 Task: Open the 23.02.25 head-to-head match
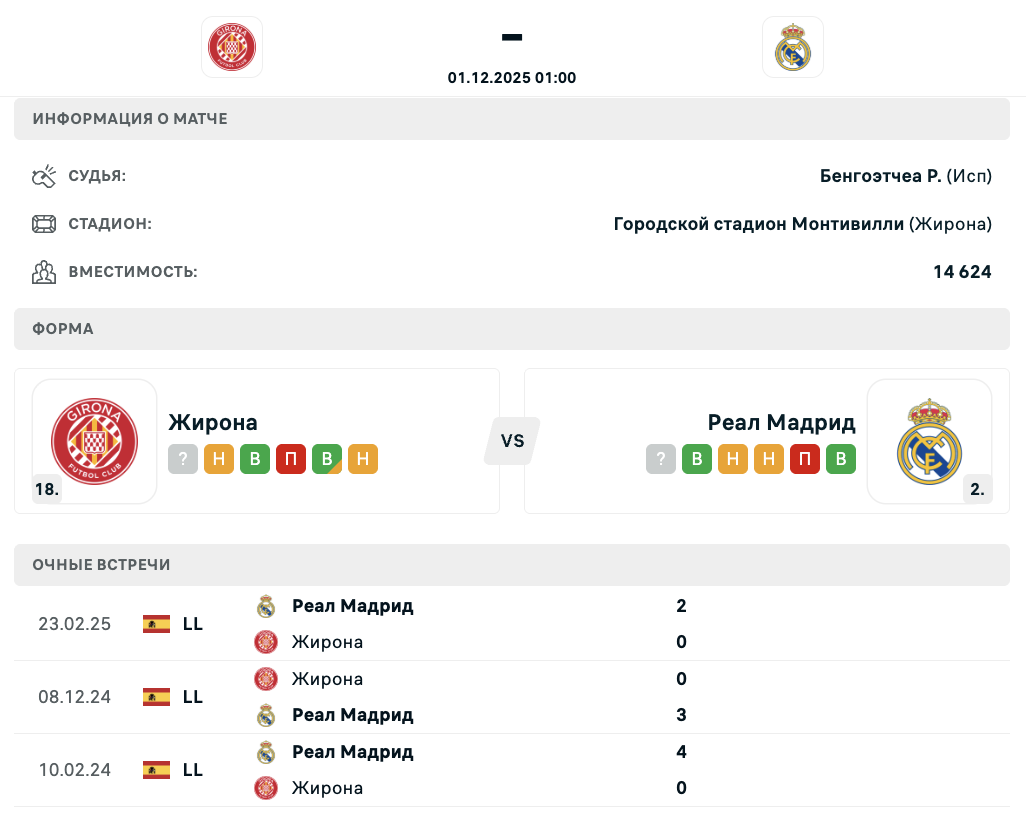coord(74,624)
